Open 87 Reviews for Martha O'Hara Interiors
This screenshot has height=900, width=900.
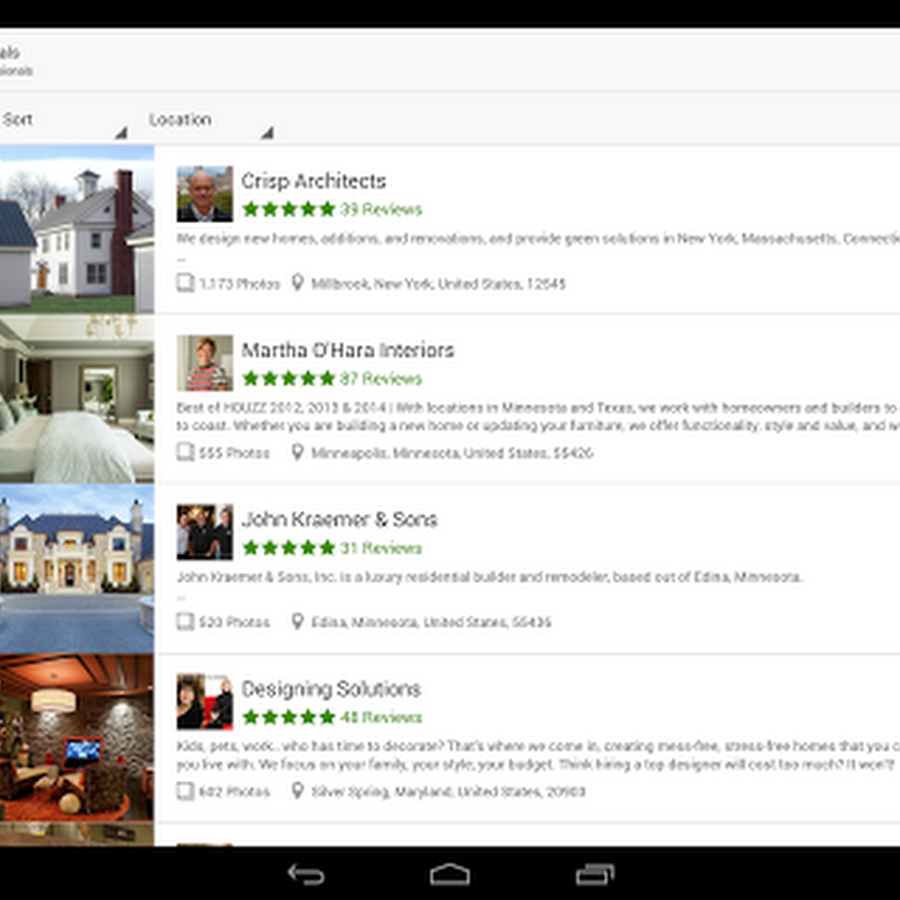(381, 378)
